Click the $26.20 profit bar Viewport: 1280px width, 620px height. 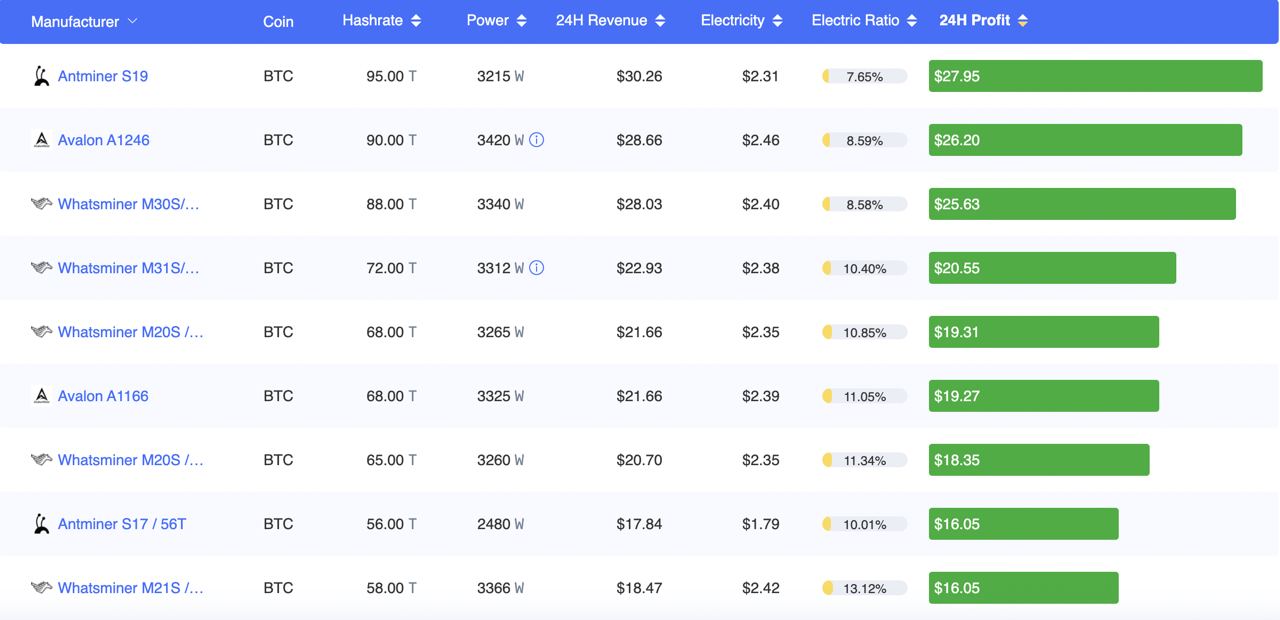pos(1085,140)
